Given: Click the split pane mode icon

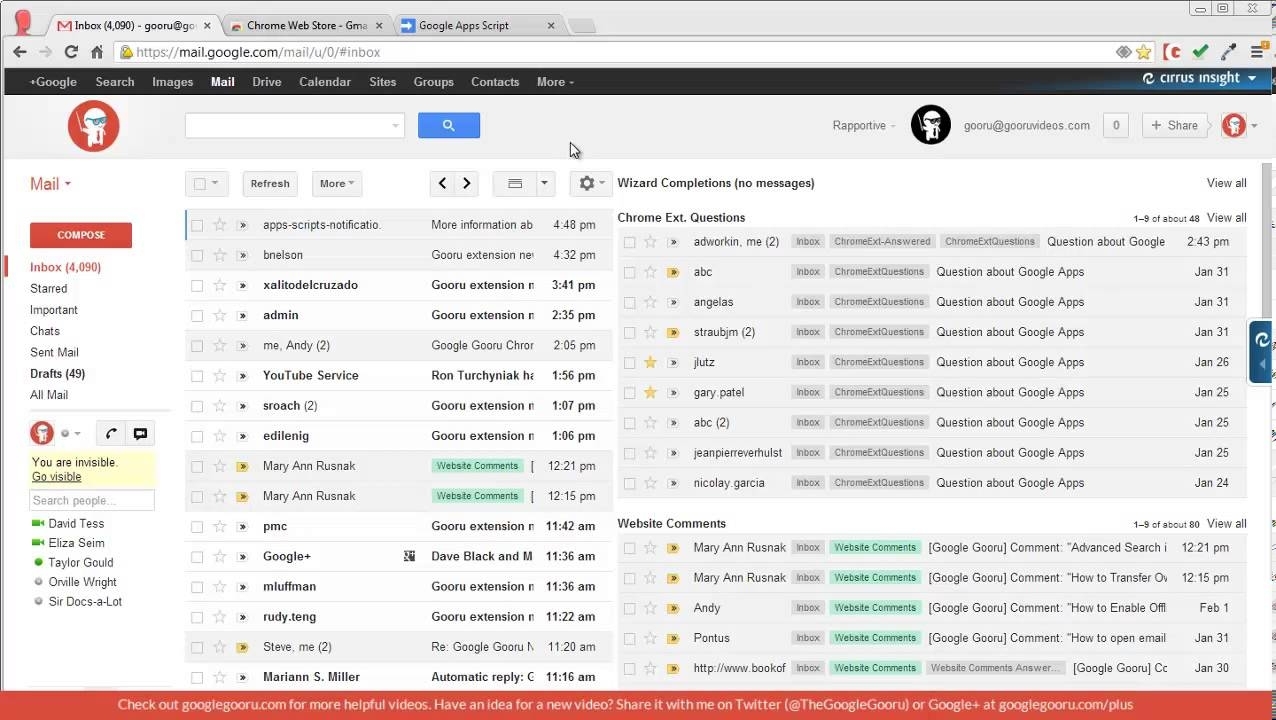Looking at the screenshot, I should [515, 183].
